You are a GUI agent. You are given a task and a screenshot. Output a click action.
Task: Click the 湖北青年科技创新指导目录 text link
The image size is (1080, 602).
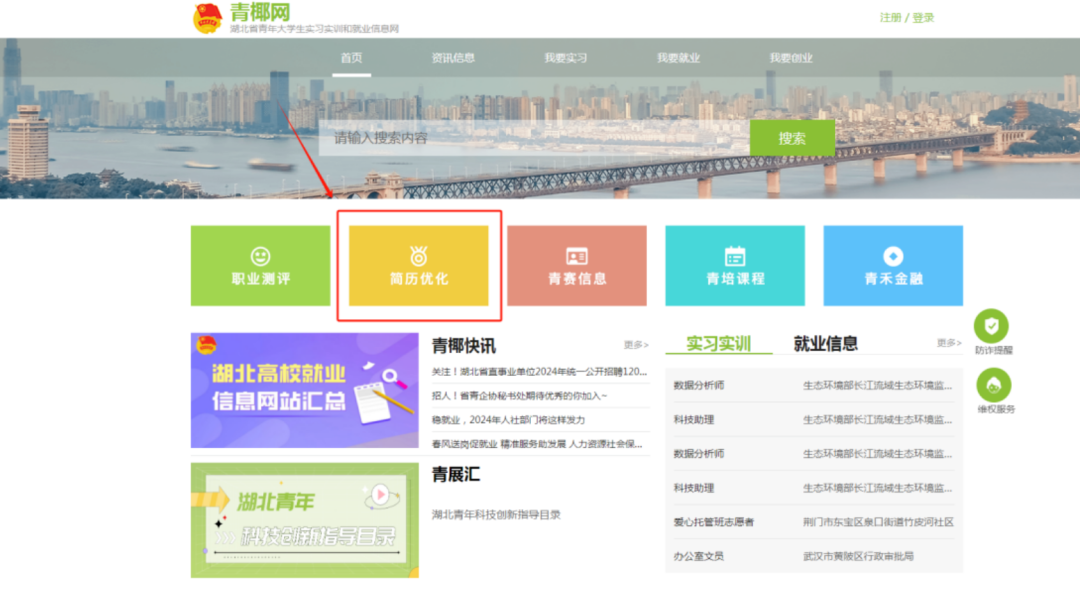pyautogui.click(x=496, y=515)
